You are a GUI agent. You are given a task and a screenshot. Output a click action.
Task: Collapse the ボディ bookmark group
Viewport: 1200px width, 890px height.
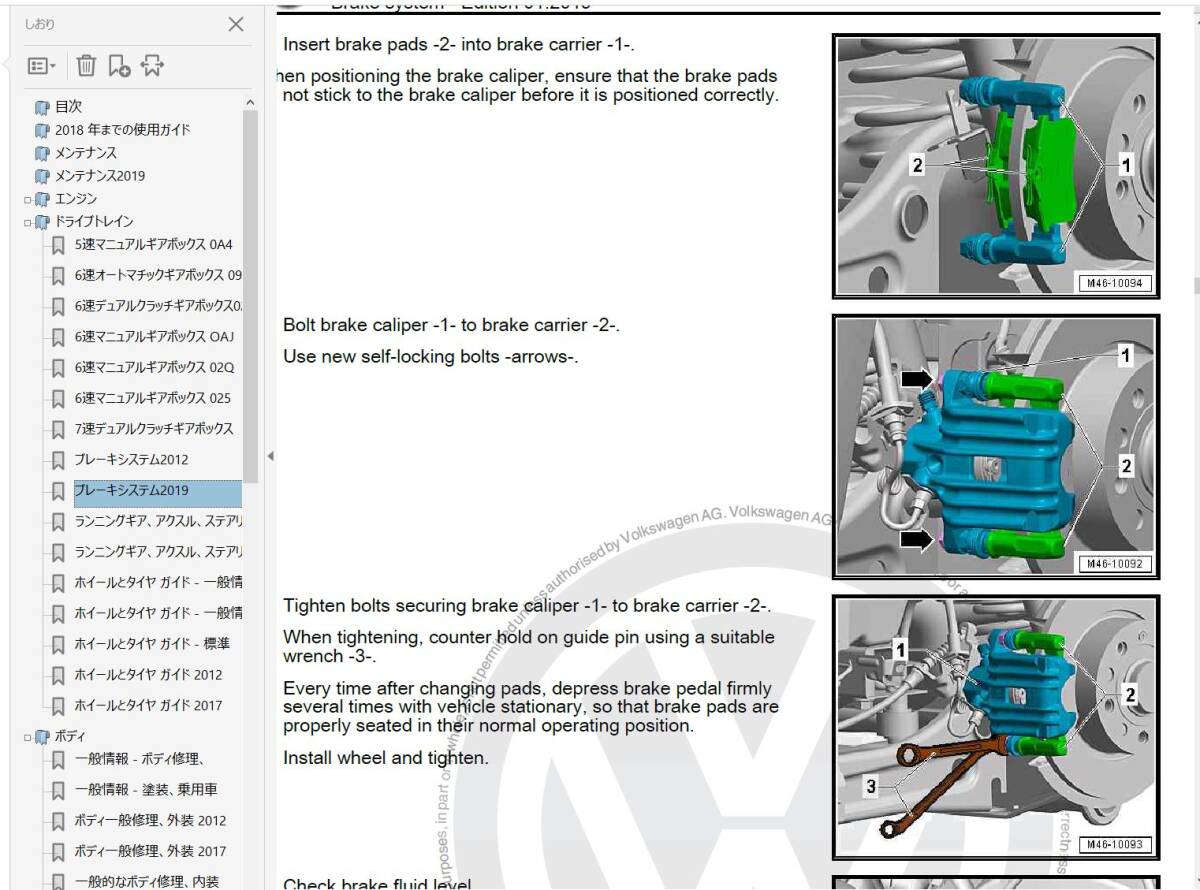coord(29,737)
